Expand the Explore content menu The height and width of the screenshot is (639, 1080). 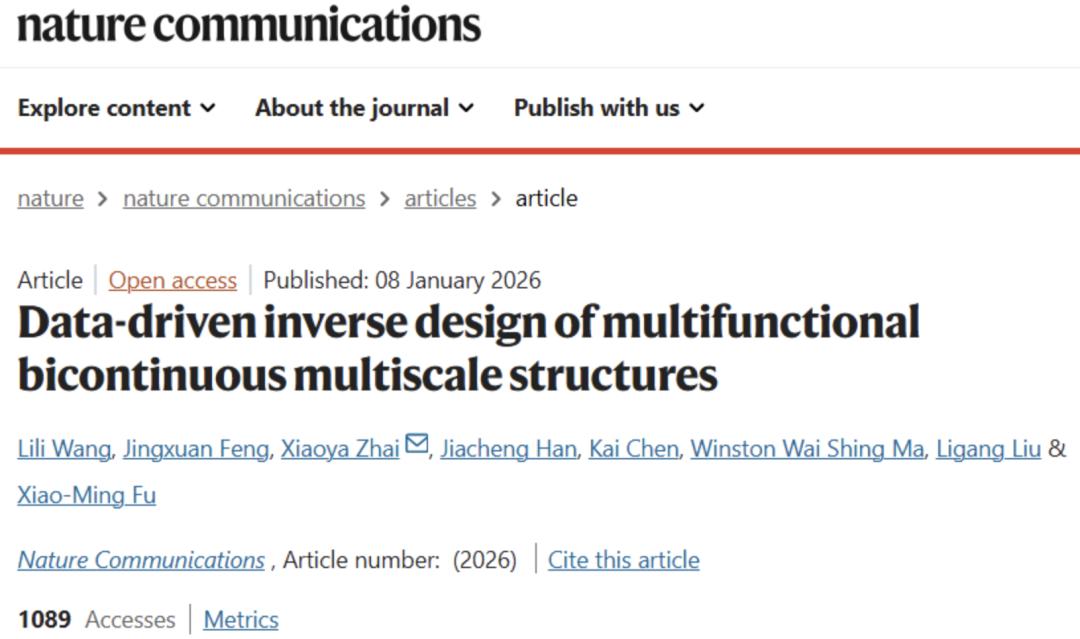click(x=116, y=108)
